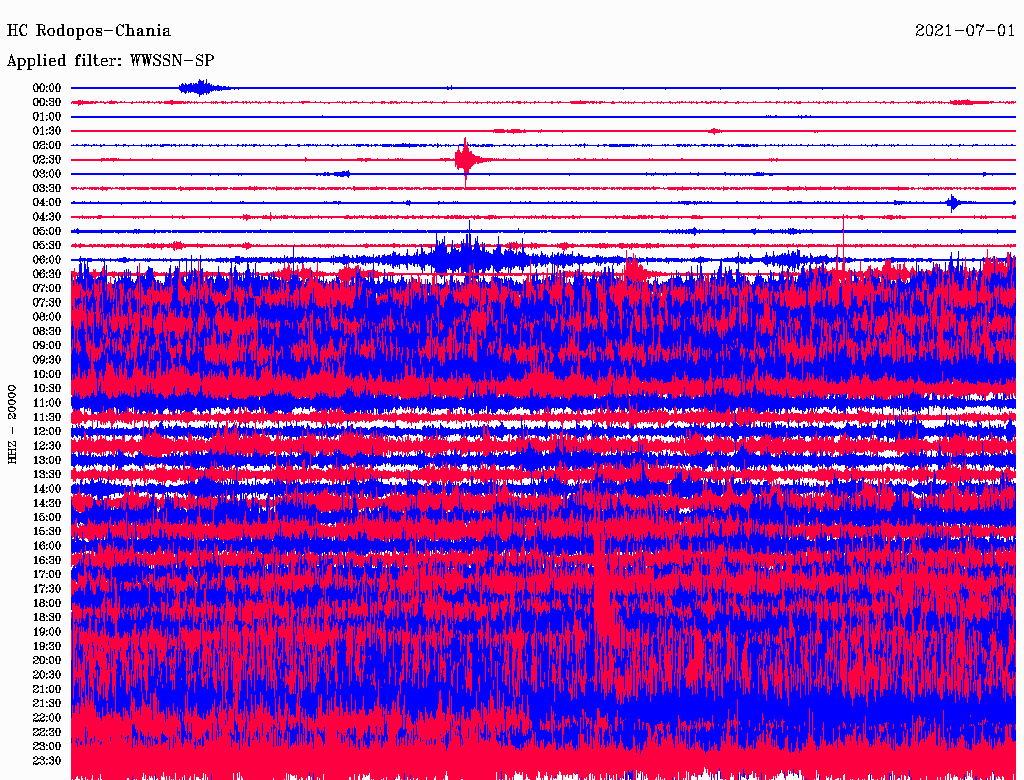Click the 12:00 time row label
The width and height of the screenshot is (1024, 780).
pyautogui.click(x=47, y=432)
